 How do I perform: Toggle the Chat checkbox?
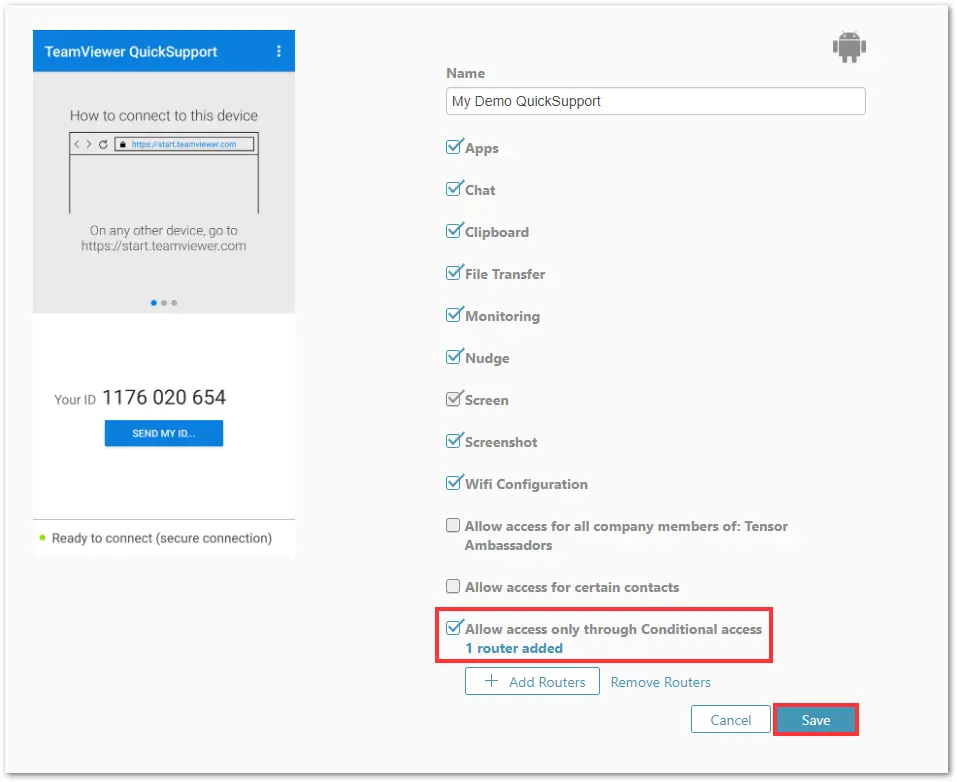[x=453, y=189]
